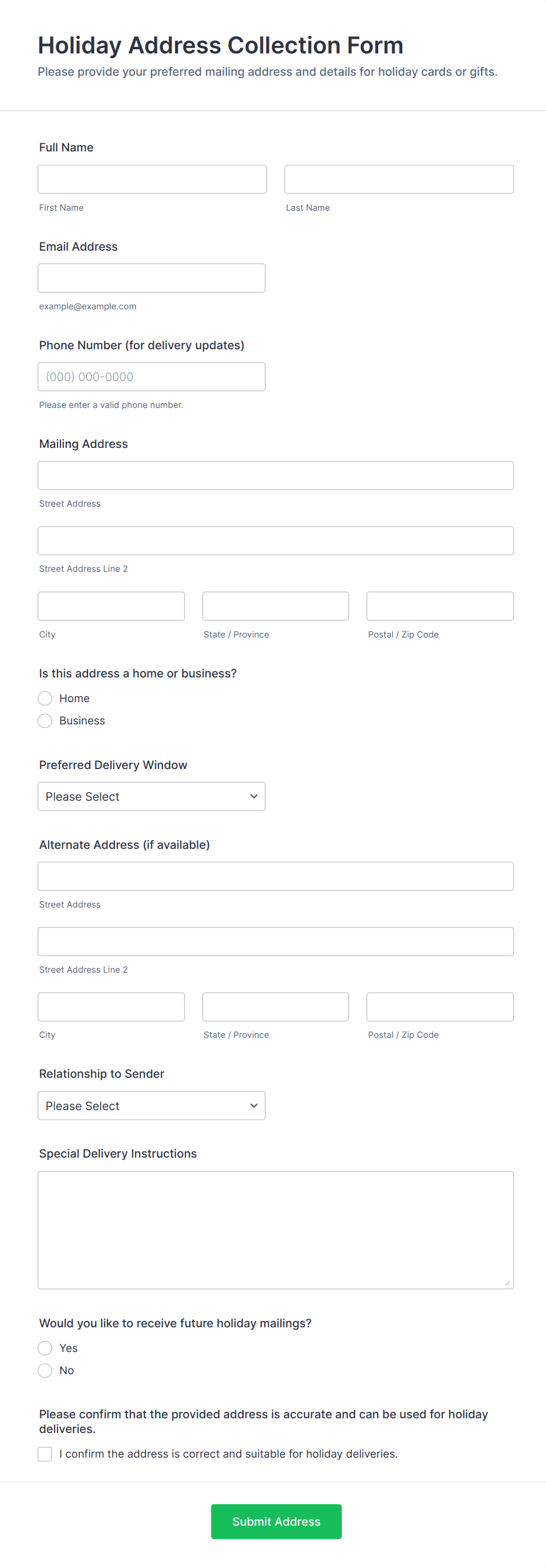Click the text area resize handle
This screenshot has width=546, height=1568.
[x=508, y=1283]
